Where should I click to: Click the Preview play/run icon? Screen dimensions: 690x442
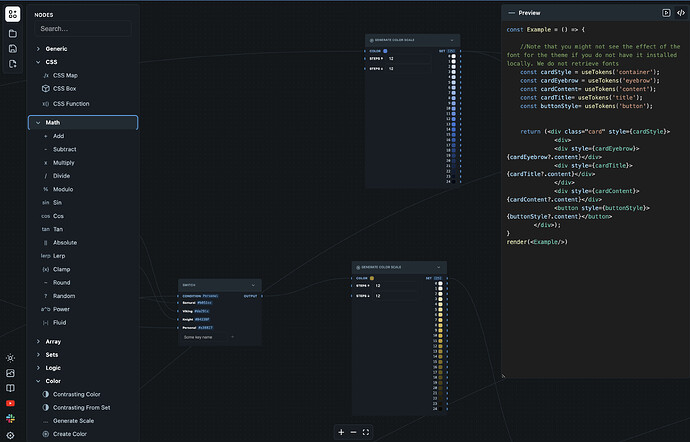666,13
